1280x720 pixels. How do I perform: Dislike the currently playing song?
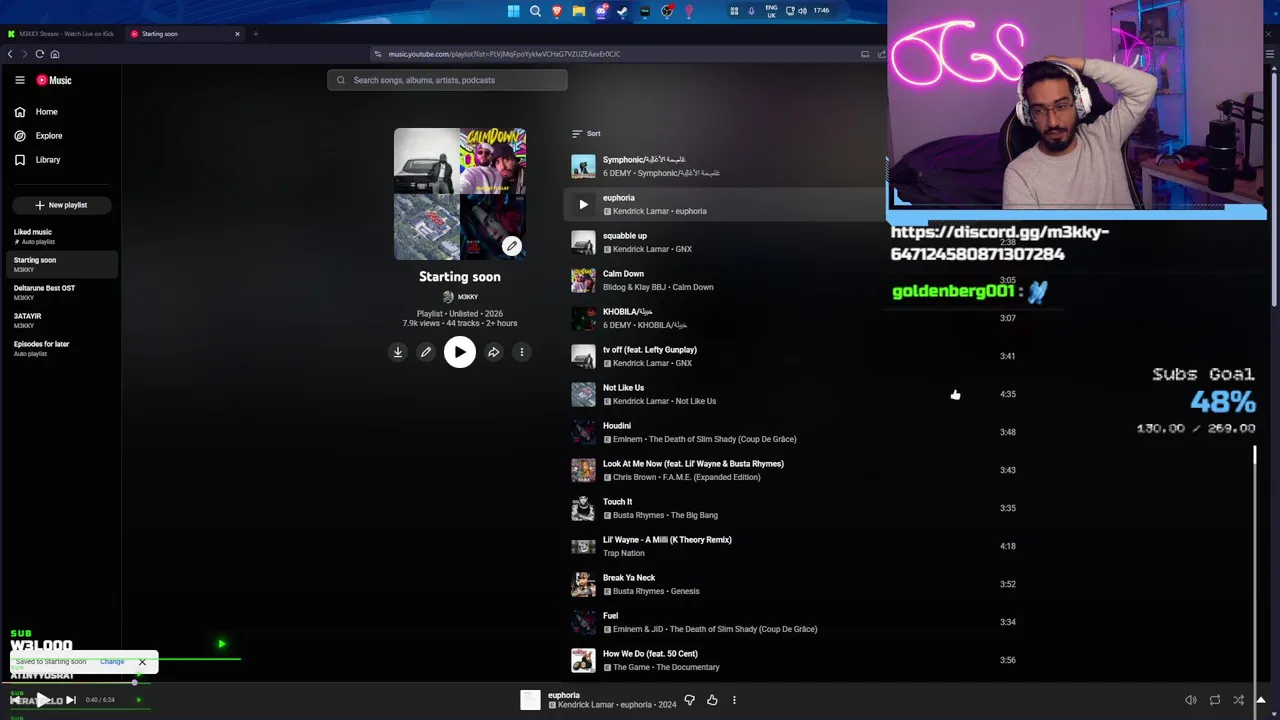(x=689, y=700)
